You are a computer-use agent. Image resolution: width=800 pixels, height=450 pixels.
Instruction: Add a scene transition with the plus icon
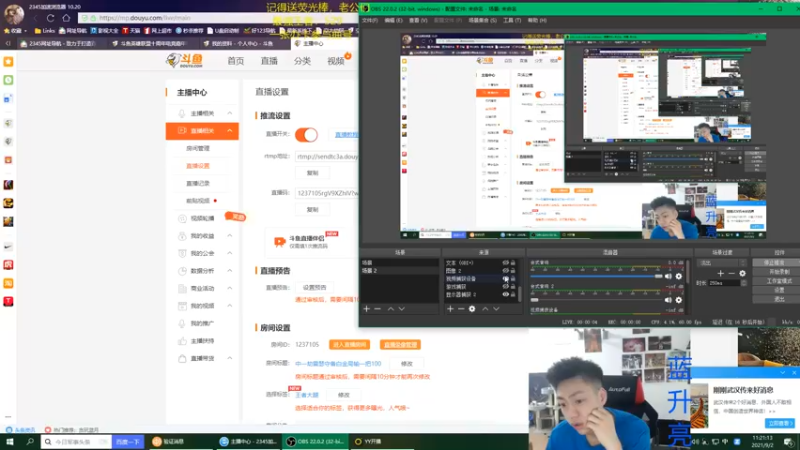coord(720,273)
